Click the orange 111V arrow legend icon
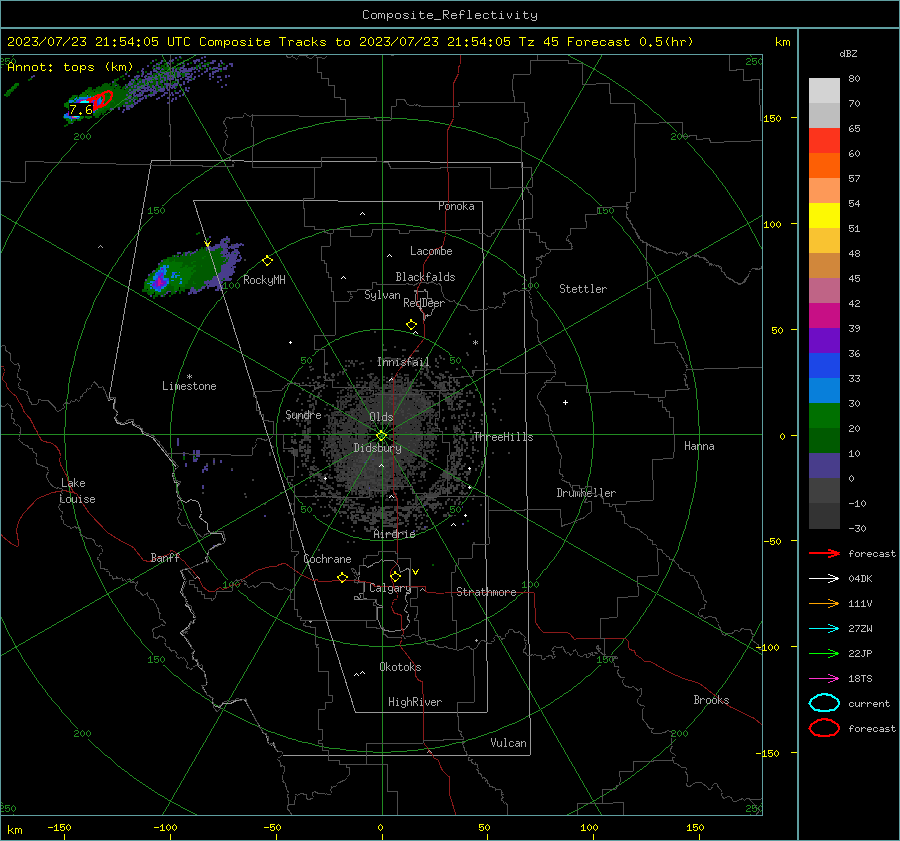Screen dimensions: 900x841 pyautogui.click(x=824, y=603)
